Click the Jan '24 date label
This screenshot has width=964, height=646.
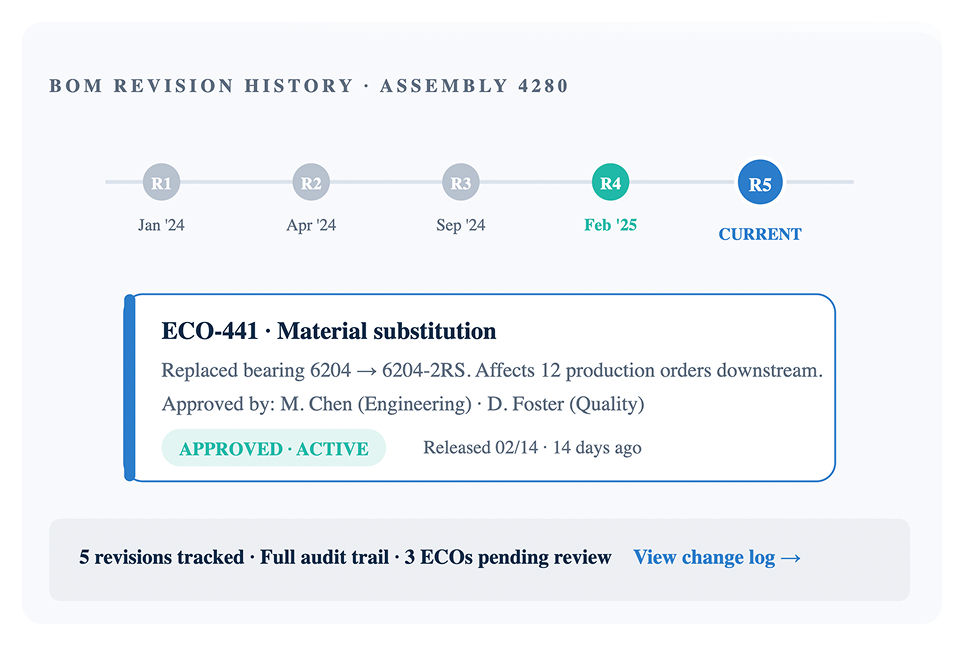[161, 225]
